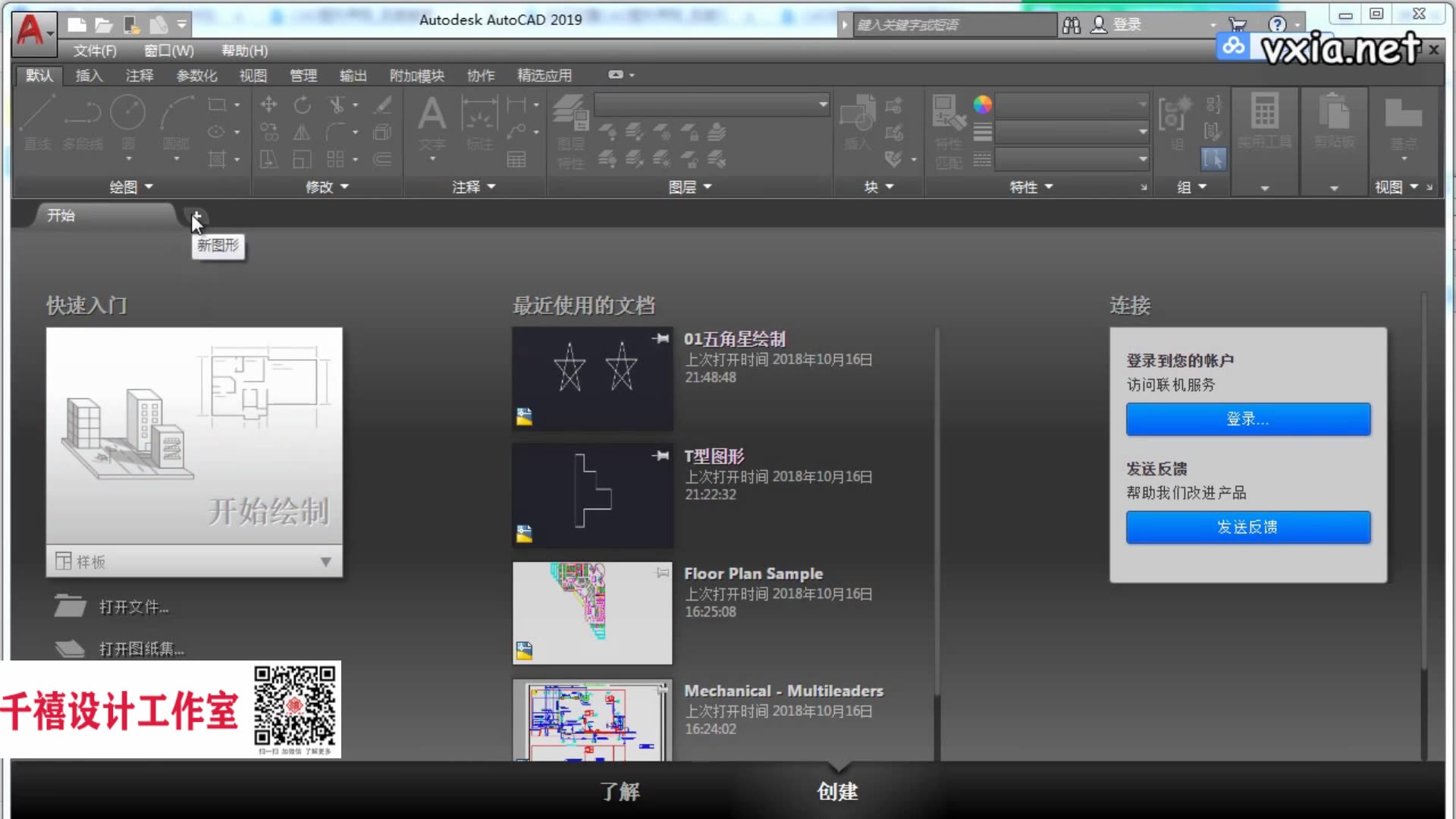Switch to the 附加模块 ribbon tab
The image size is (1456, 819).
[x=417, y=75]
